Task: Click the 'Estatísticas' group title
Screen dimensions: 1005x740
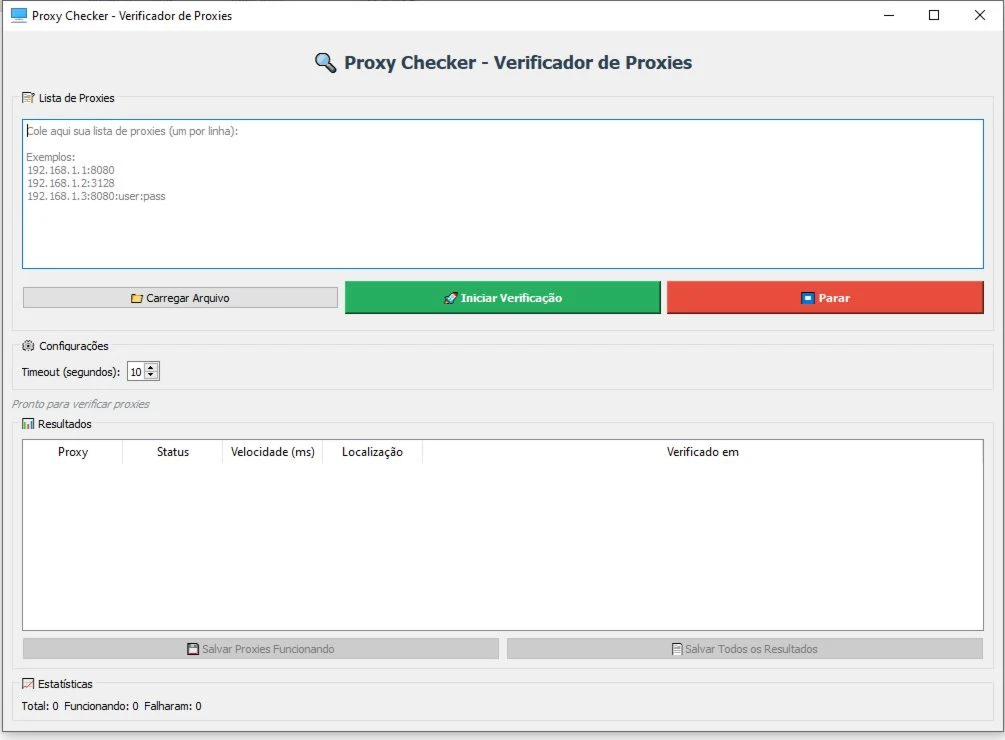Action: tap(65, 684)
